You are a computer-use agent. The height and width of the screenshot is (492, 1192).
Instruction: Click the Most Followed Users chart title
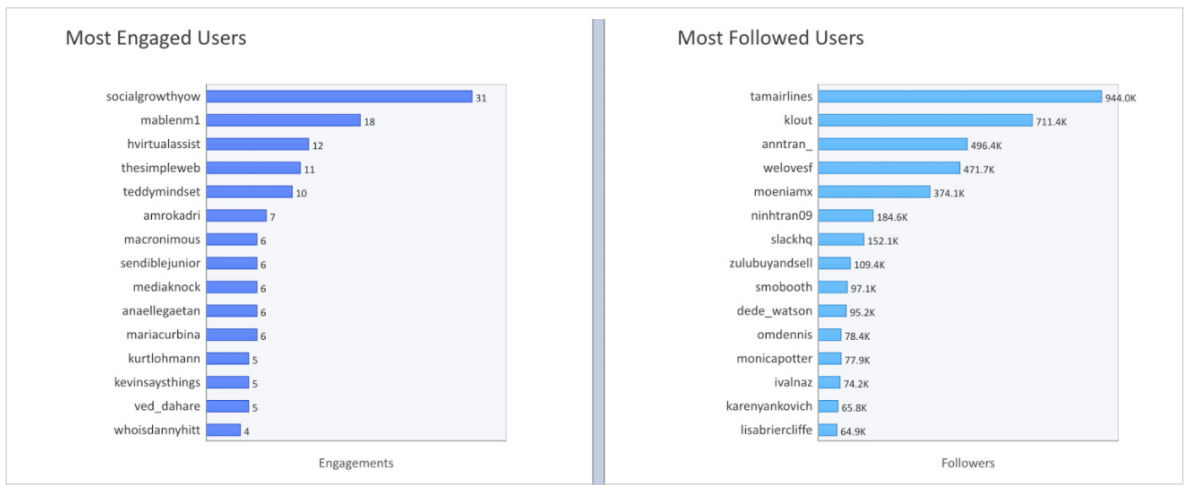tap(770, 38)
